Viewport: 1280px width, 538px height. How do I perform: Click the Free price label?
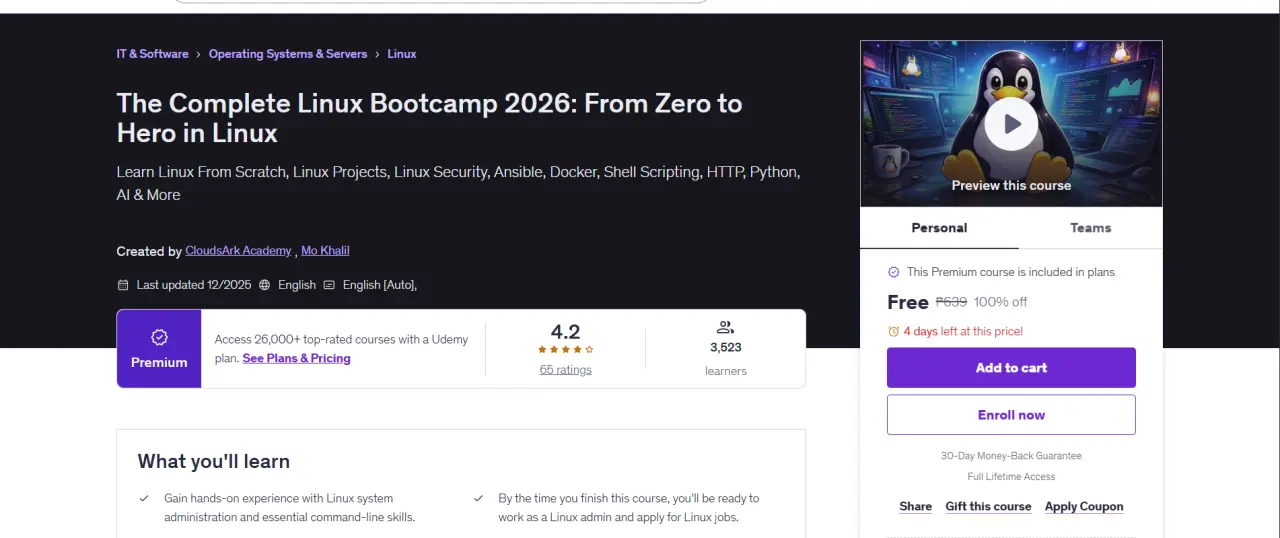(908, 302)
